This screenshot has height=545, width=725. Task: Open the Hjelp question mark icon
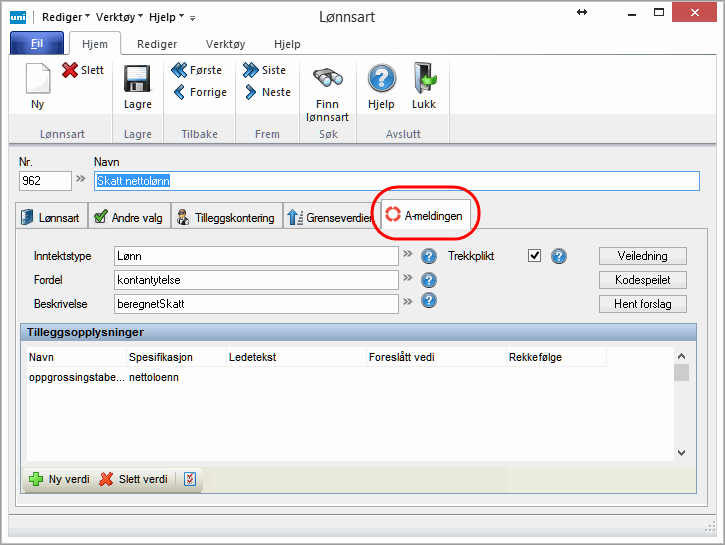[381, 80]
